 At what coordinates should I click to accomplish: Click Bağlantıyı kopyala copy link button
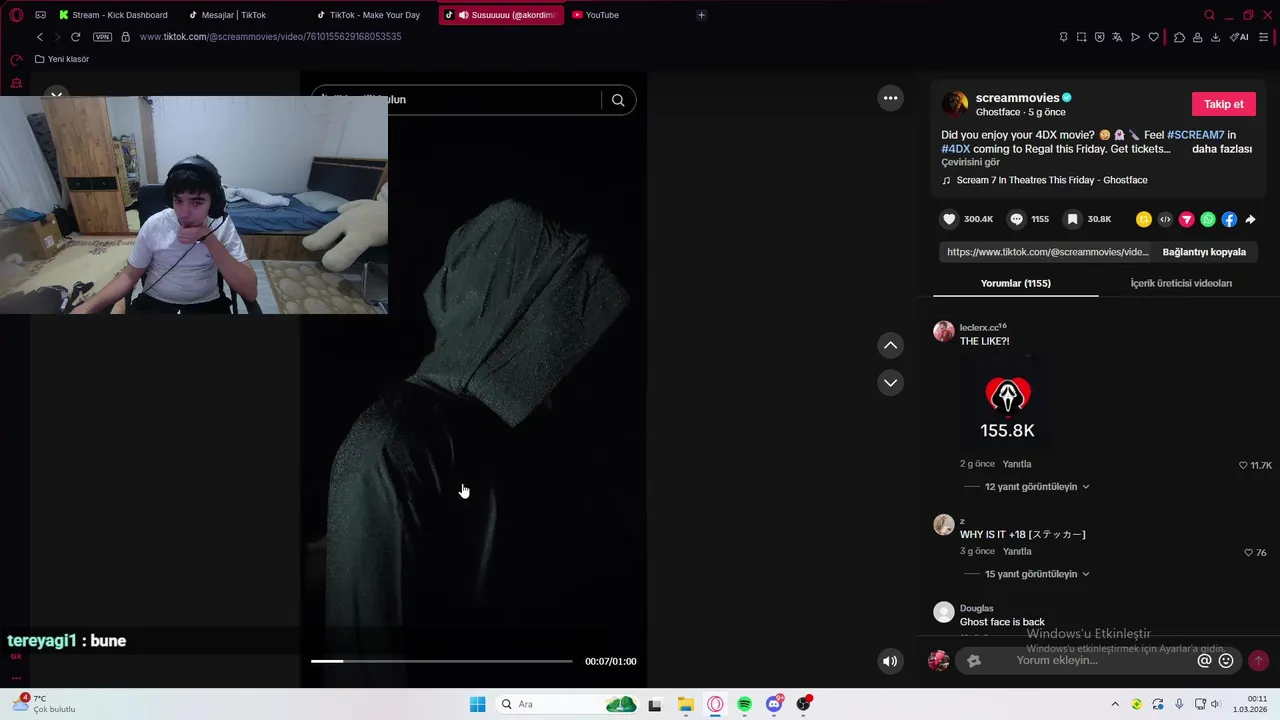(x=1204, y=252)
